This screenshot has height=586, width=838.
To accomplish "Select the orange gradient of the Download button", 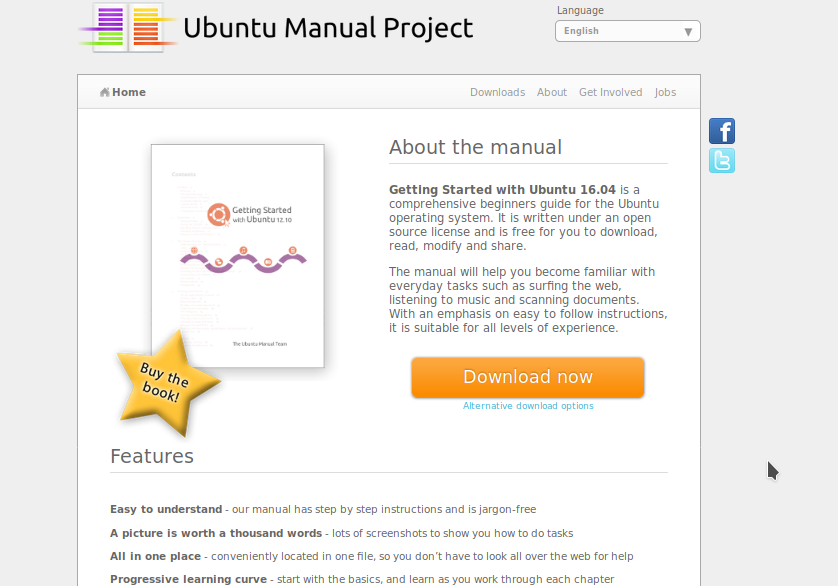I will click(x=528, y=377).
